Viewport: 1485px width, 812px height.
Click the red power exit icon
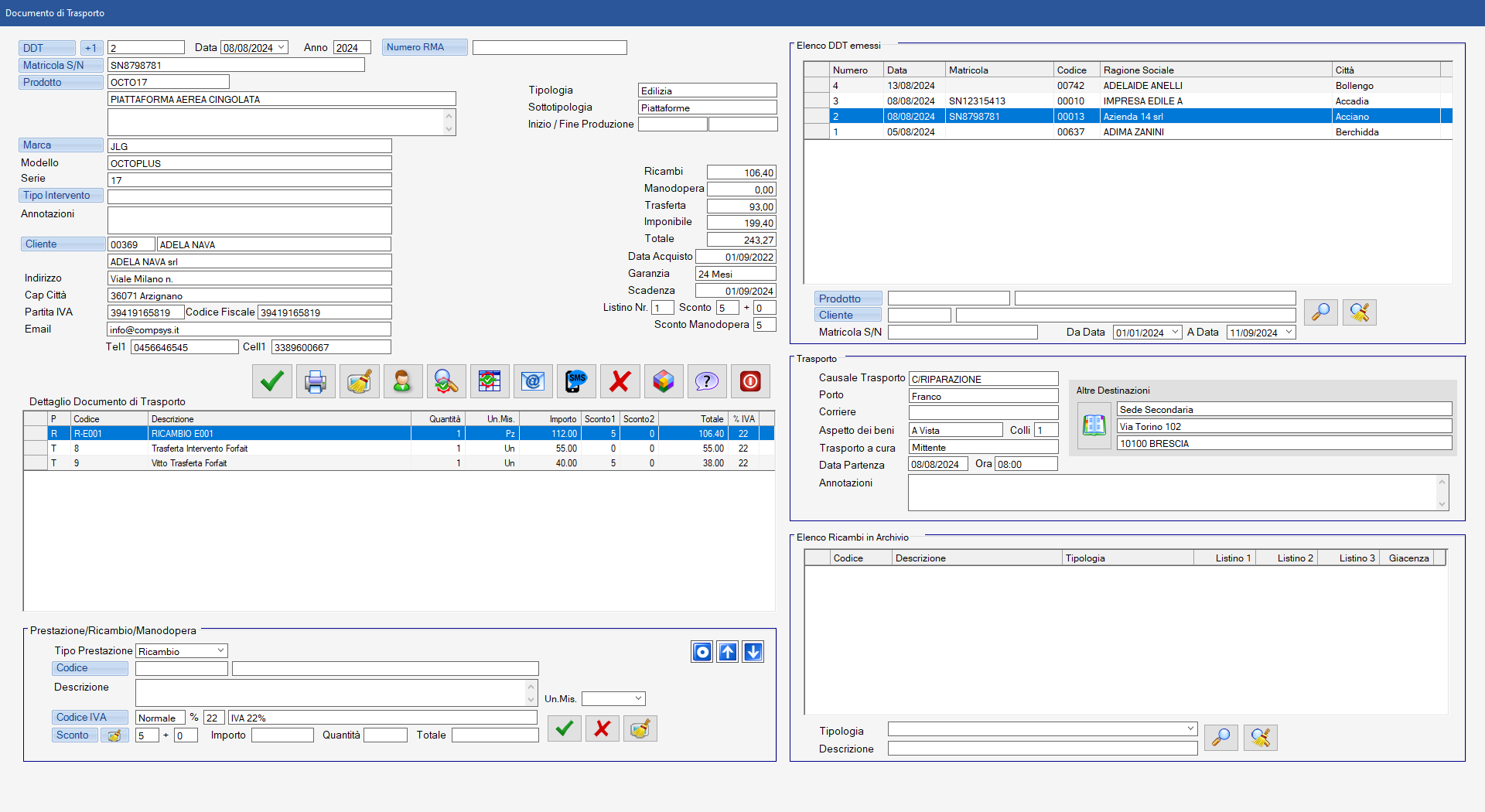pyautogui.click(x=750, y=381)
